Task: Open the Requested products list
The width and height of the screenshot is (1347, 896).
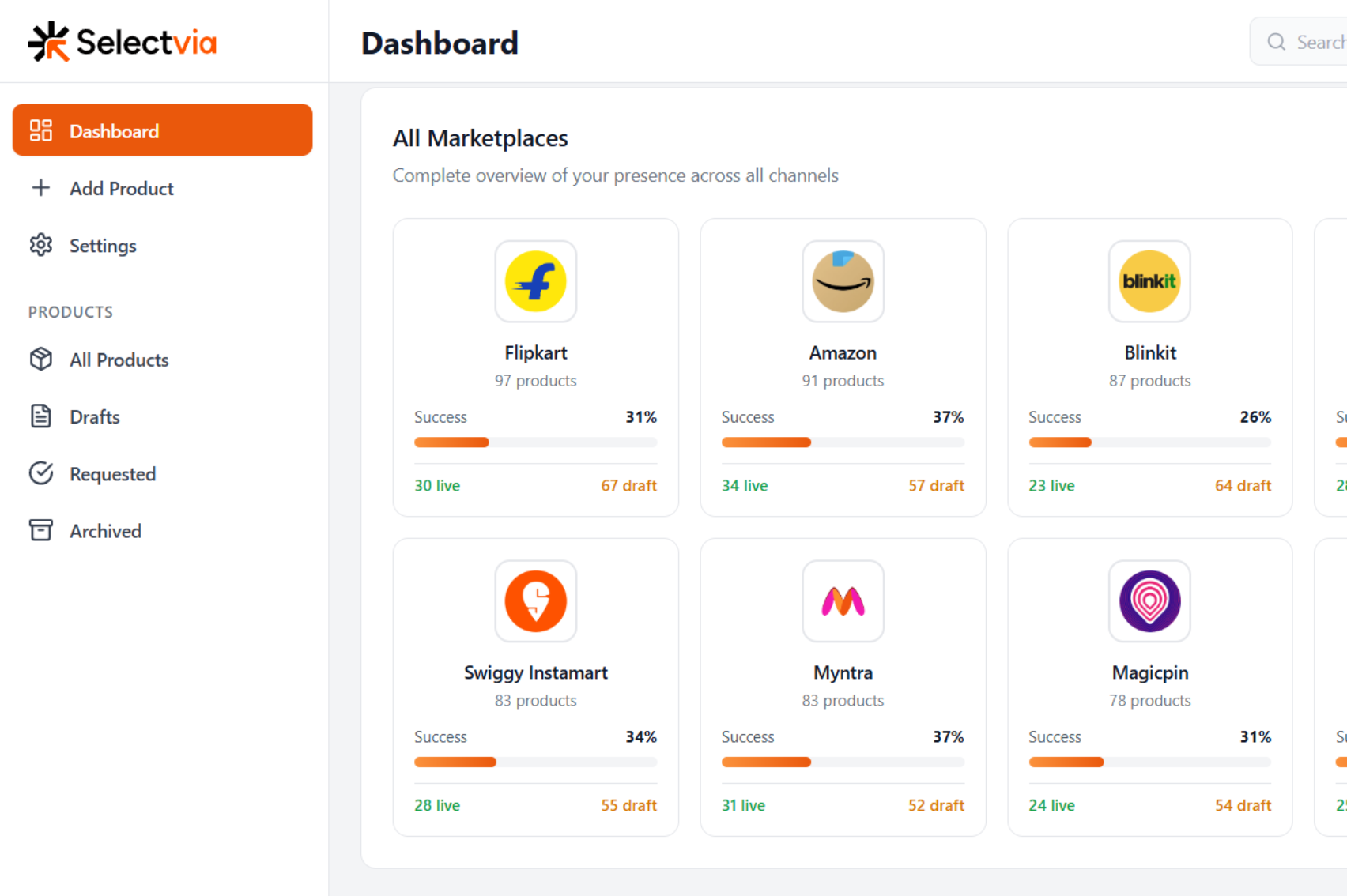Action: [112, 474]
